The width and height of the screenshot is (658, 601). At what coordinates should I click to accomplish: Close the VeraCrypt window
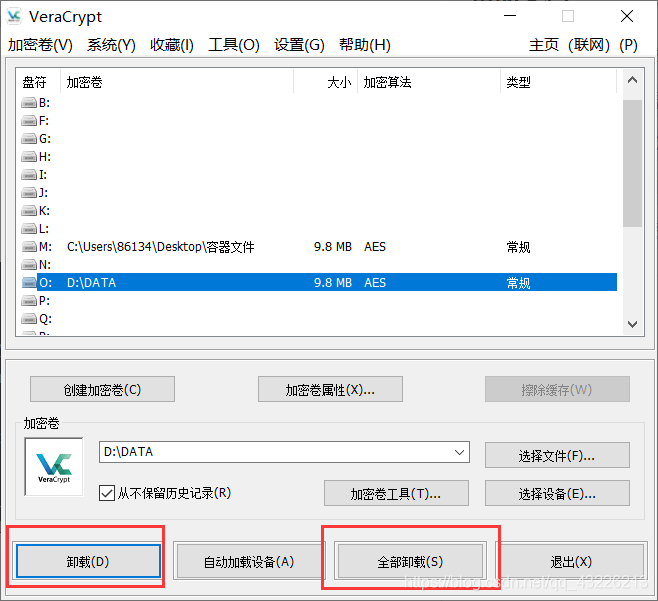click(x=627, y=16)
